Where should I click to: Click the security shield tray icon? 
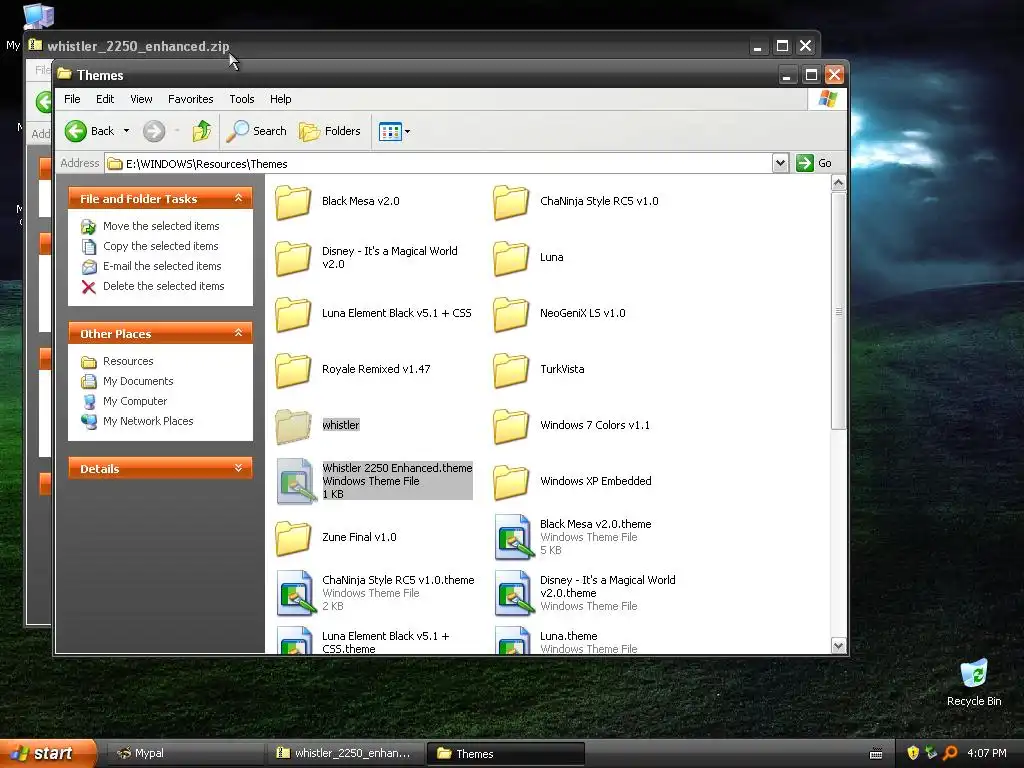[913, 753]
